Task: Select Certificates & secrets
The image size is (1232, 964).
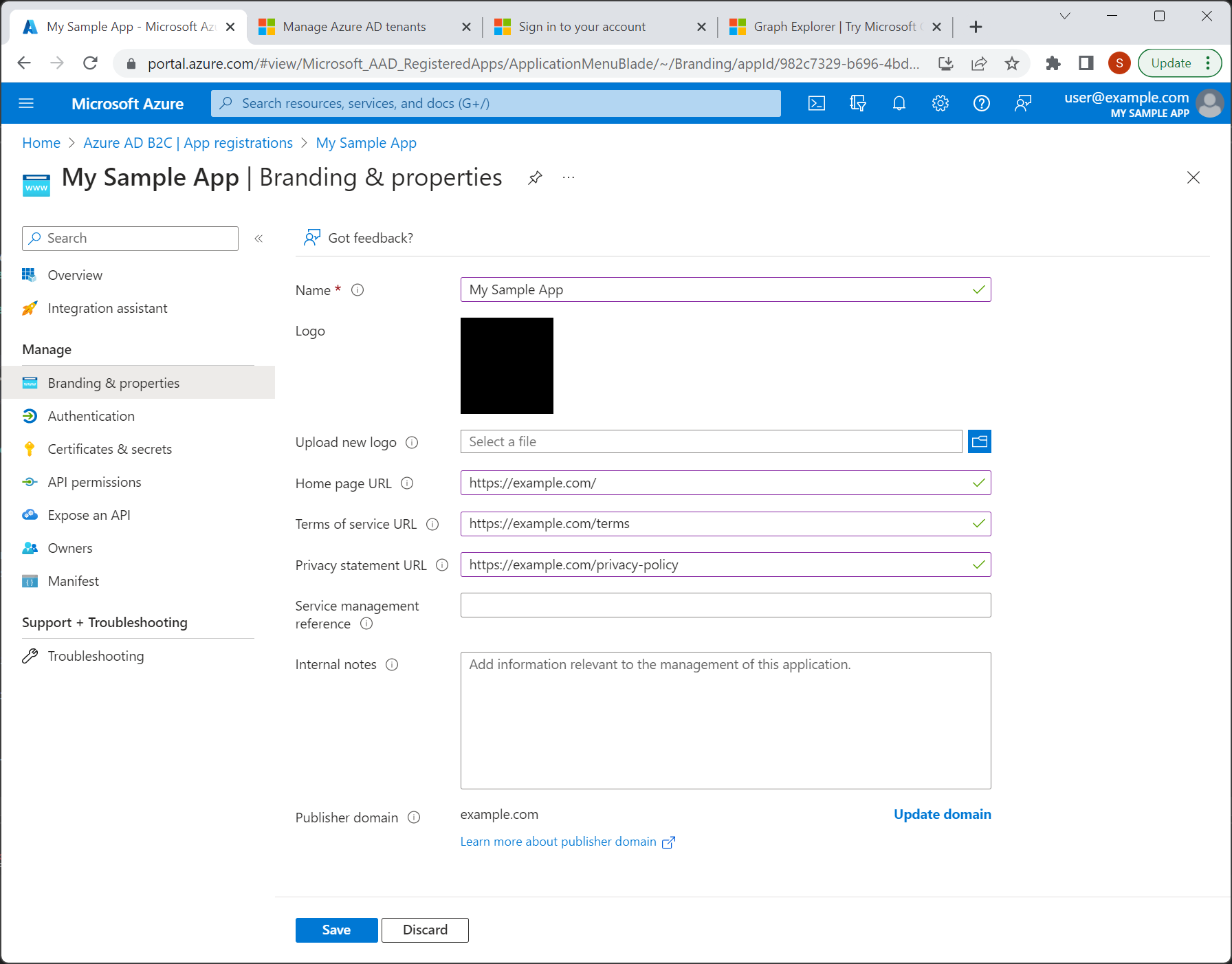Action: (110, 448)
